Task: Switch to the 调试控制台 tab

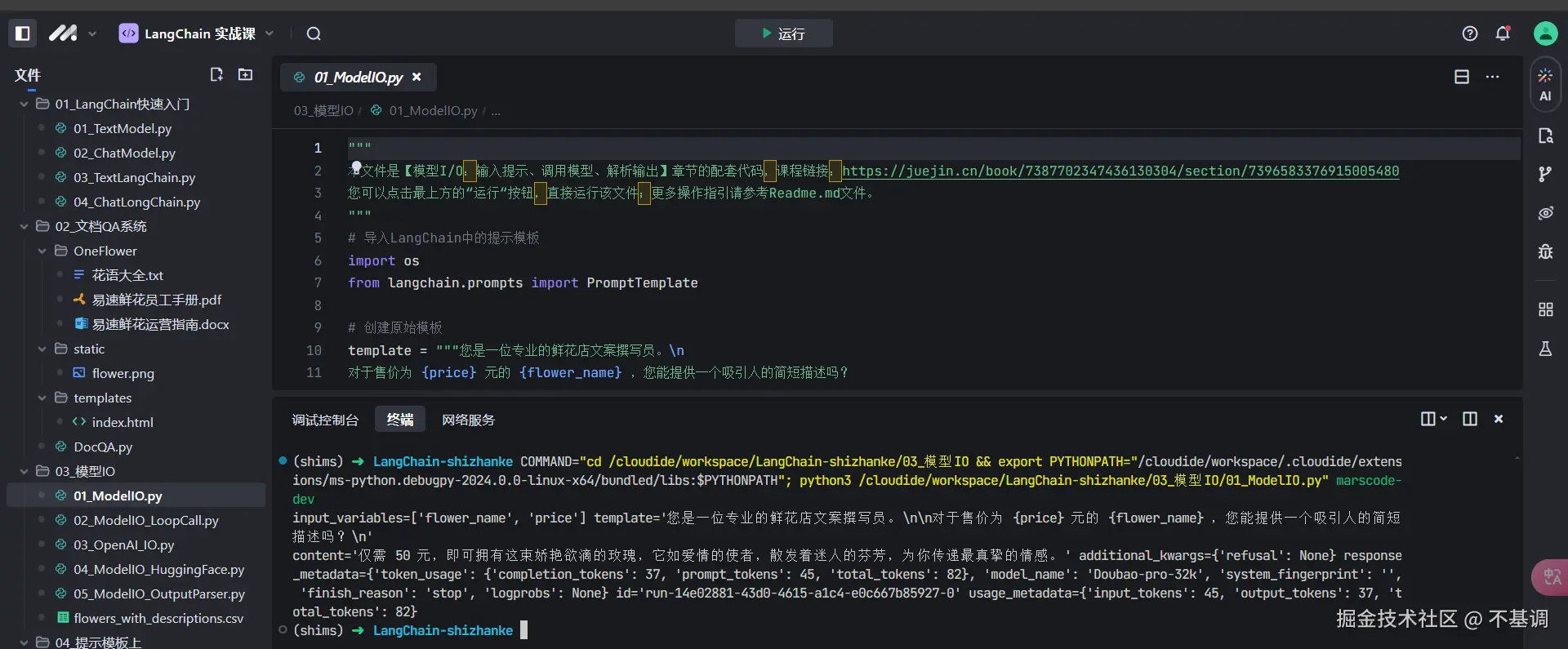Action: 325,420
